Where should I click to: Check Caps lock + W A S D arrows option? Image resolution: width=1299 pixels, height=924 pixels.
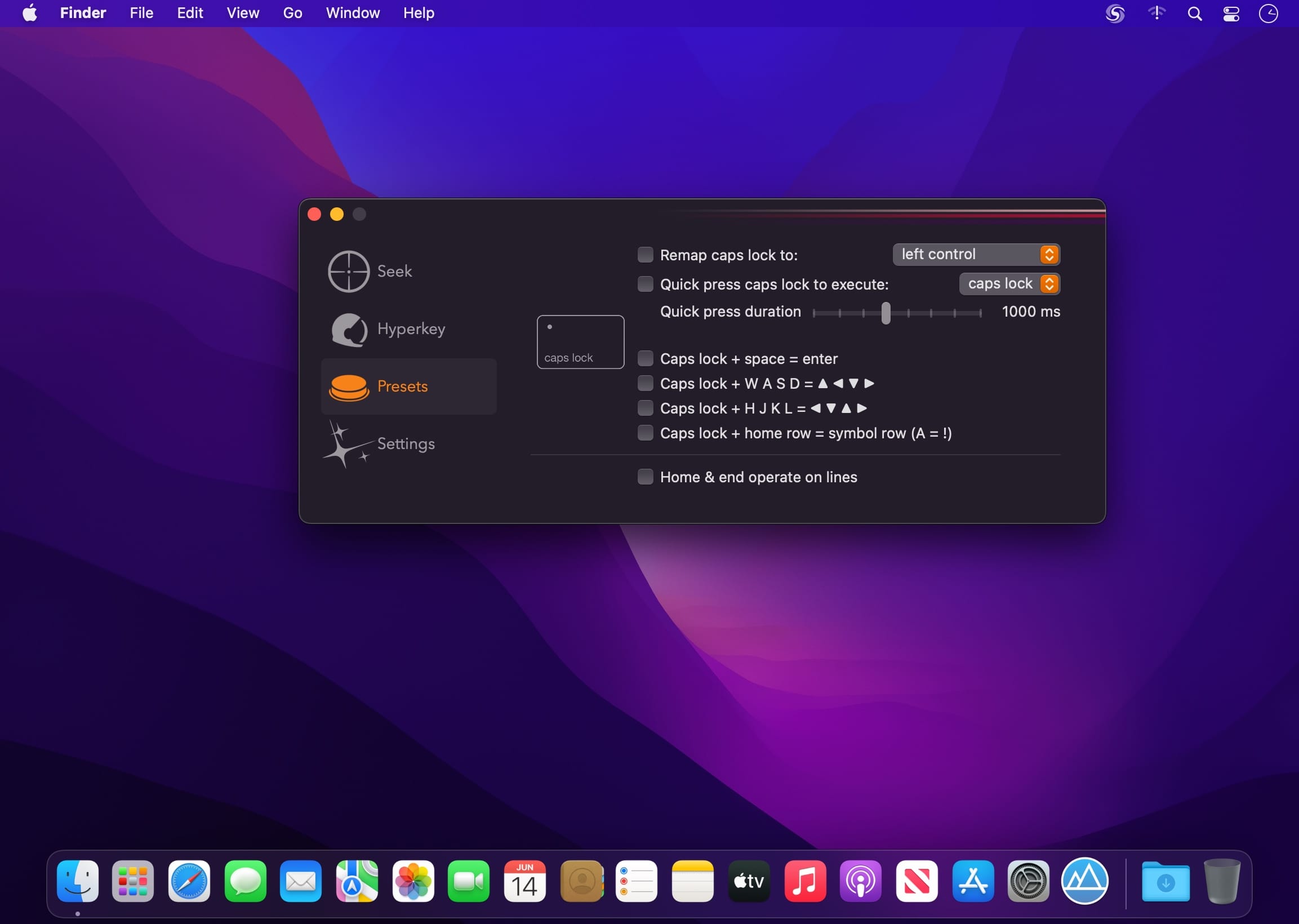[x=645, y=384]
